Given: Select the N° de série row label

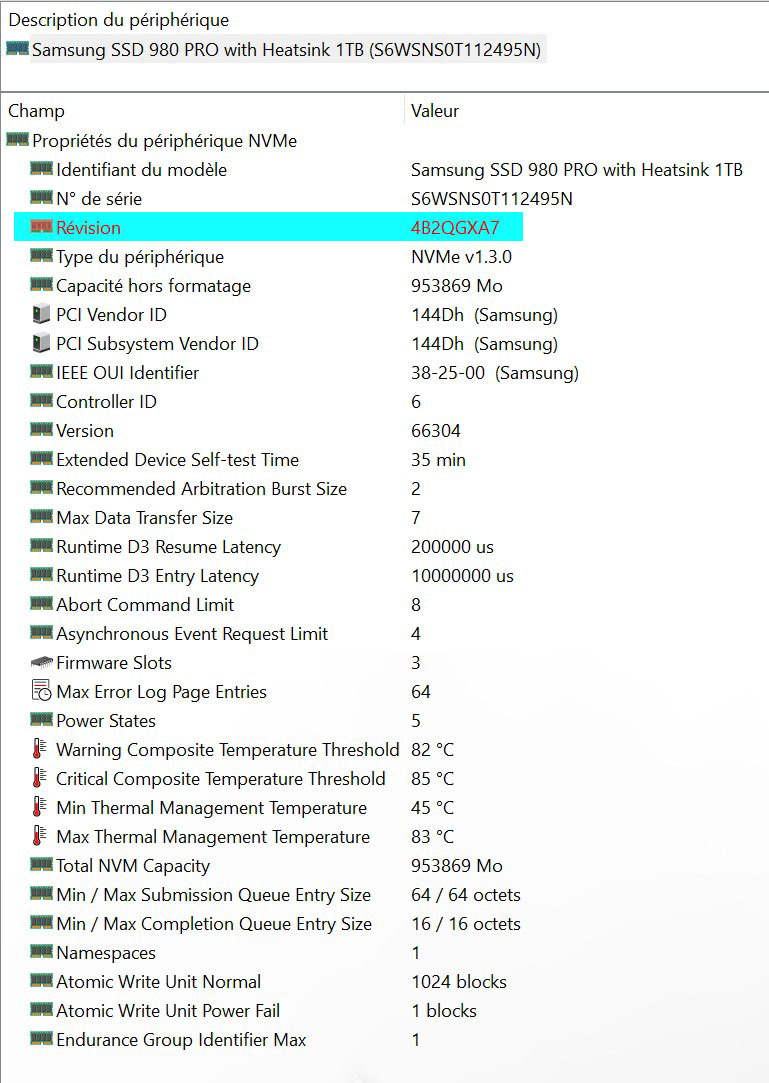Looking at the screenshot, I should [x=99, y=199].
